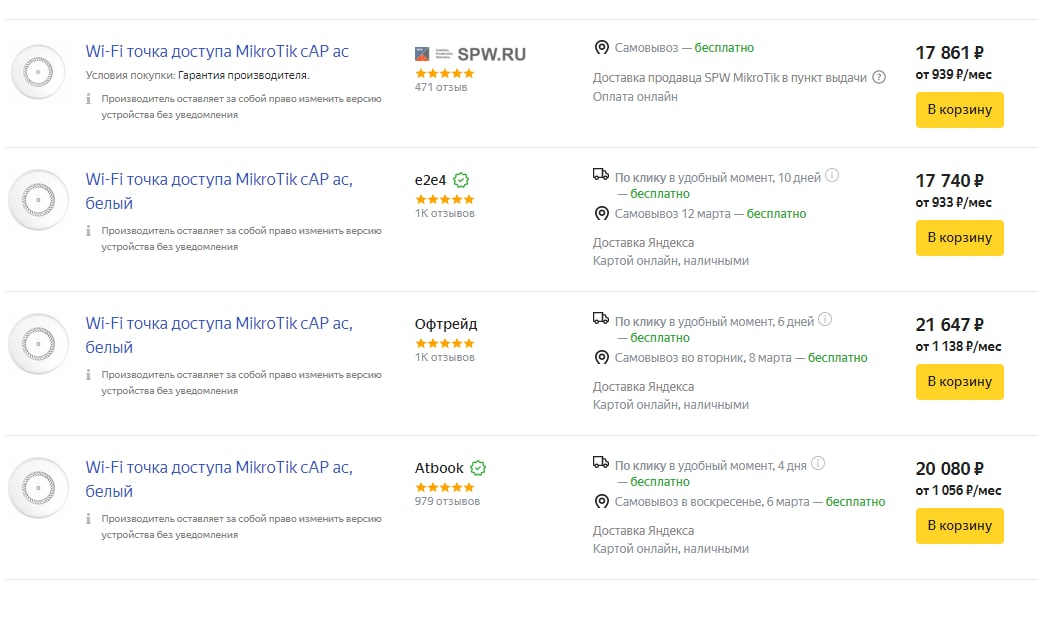Add the 17 861 ₽ offer to the cart
The image size is (1038, 628).
coord(959,110)
